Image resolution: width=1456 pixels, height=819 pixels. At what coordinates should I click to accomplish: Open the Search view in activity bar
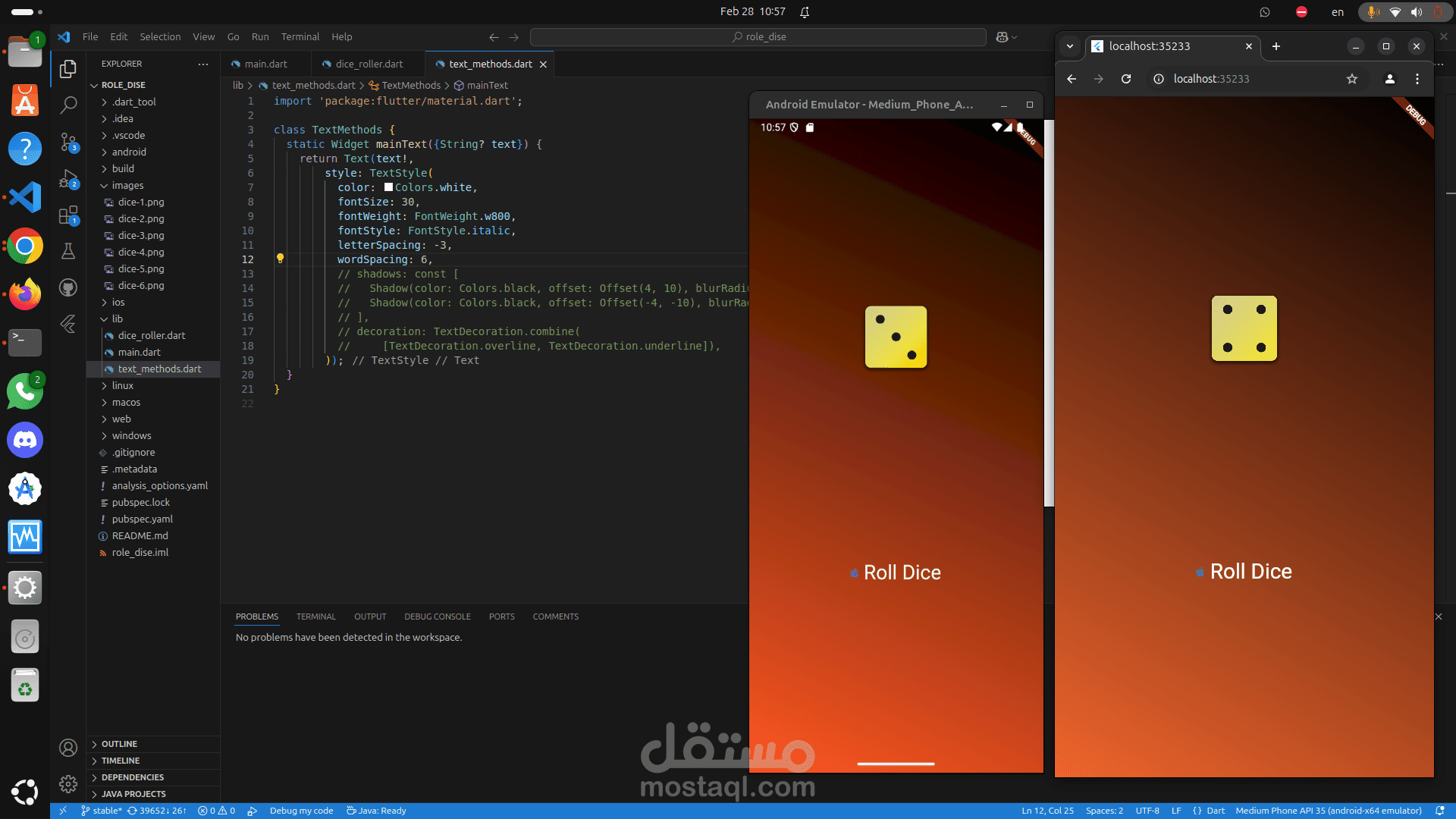(x=68, y=105)
